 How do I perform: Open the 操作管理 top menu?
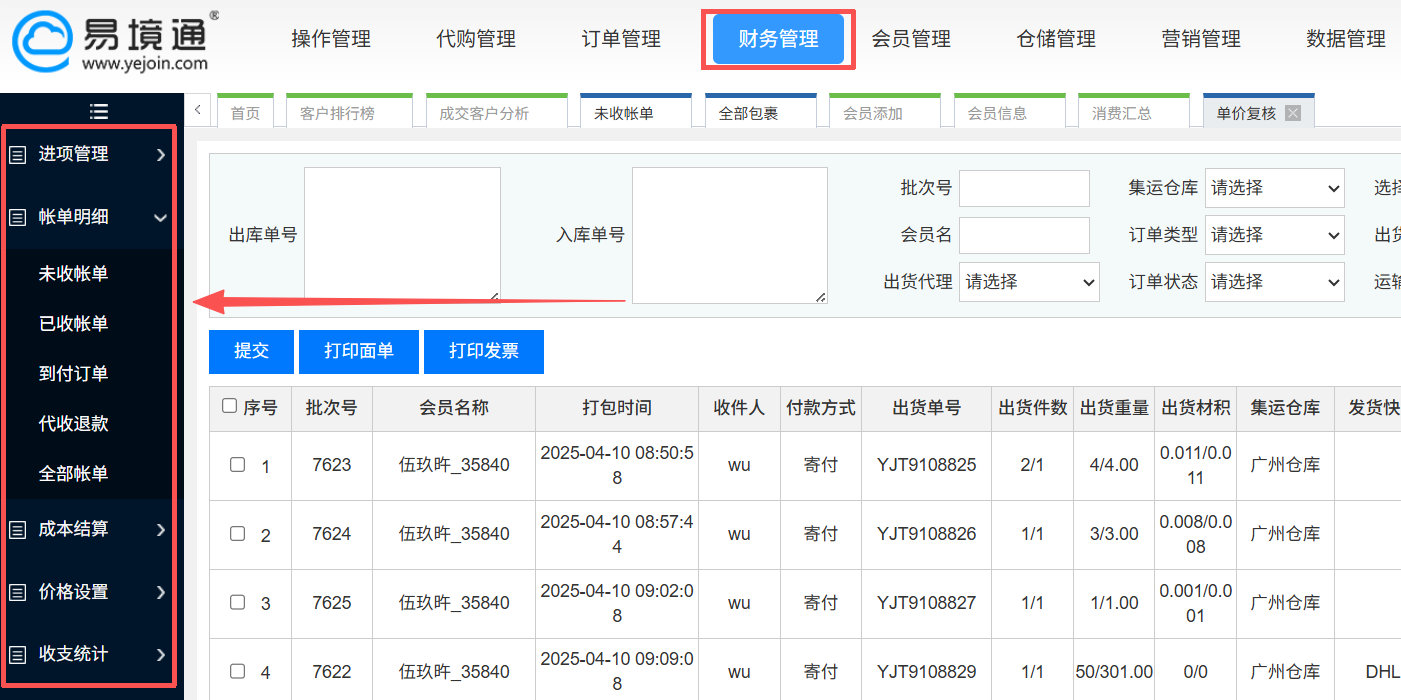pyautogui.click(x=331, y=39)
